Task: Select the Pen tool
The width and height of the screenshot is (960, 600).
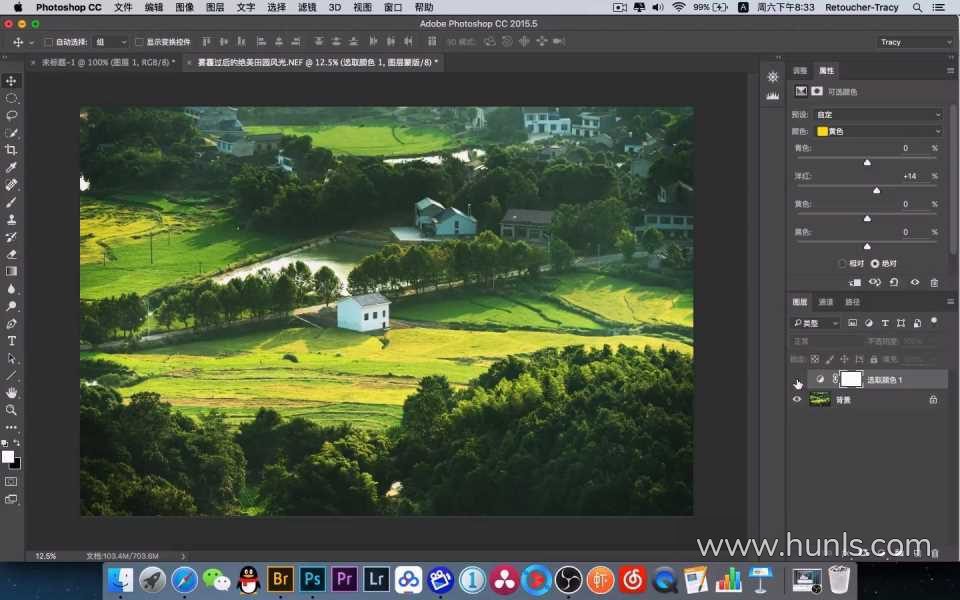Action: tap(11, 323)
